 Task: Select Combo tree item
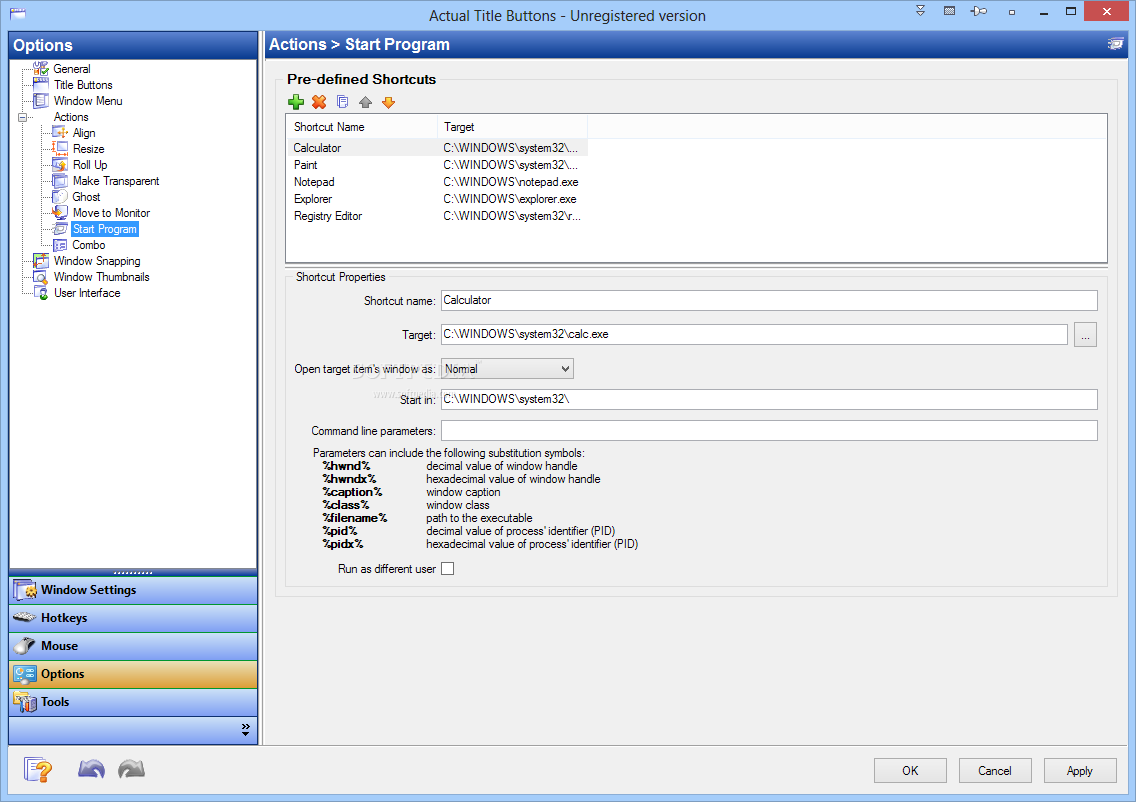coord(88,245)
